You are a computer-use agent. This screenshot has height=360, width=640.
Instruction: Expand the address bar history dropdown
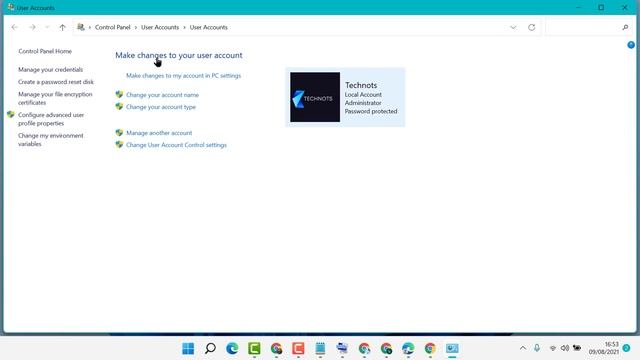click(x=513, y=27)
